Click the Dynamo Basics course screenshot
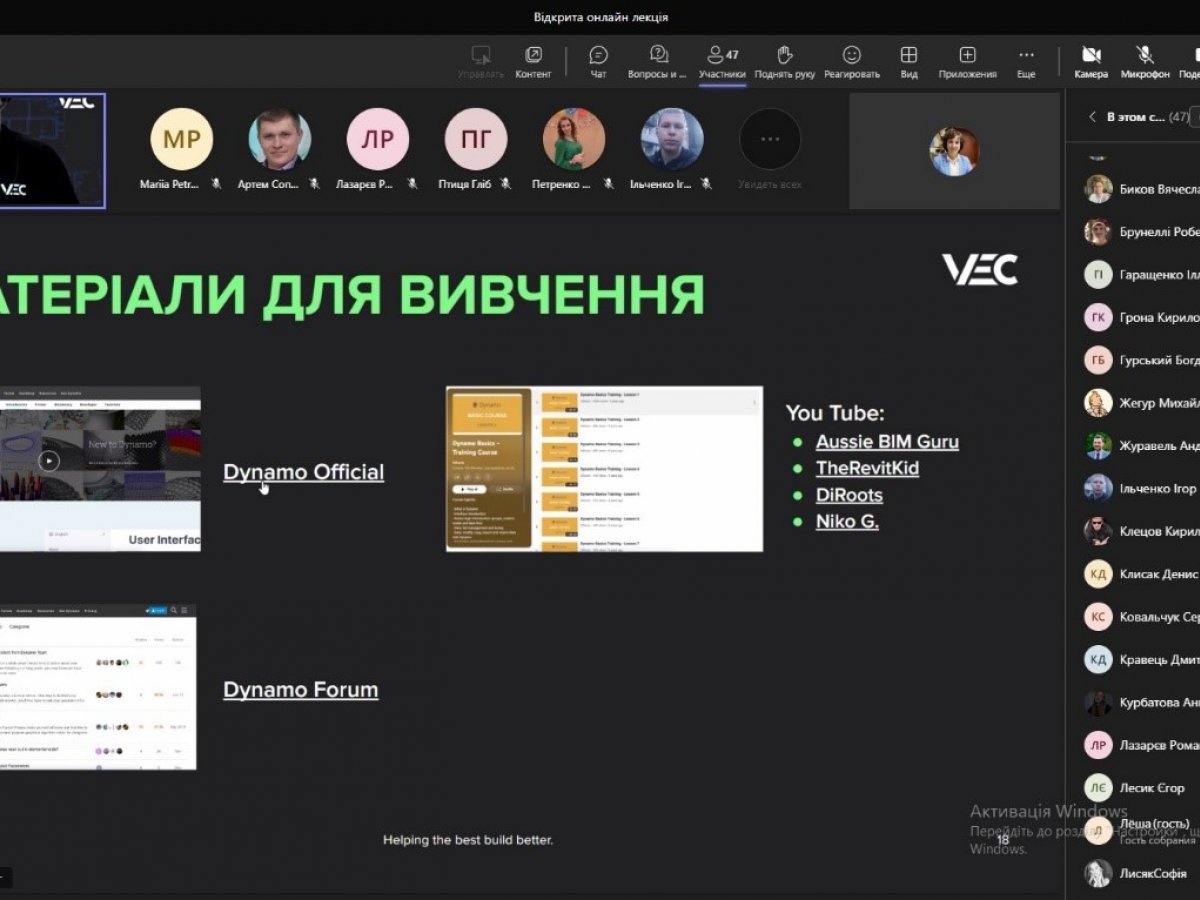 click(604, 469)
